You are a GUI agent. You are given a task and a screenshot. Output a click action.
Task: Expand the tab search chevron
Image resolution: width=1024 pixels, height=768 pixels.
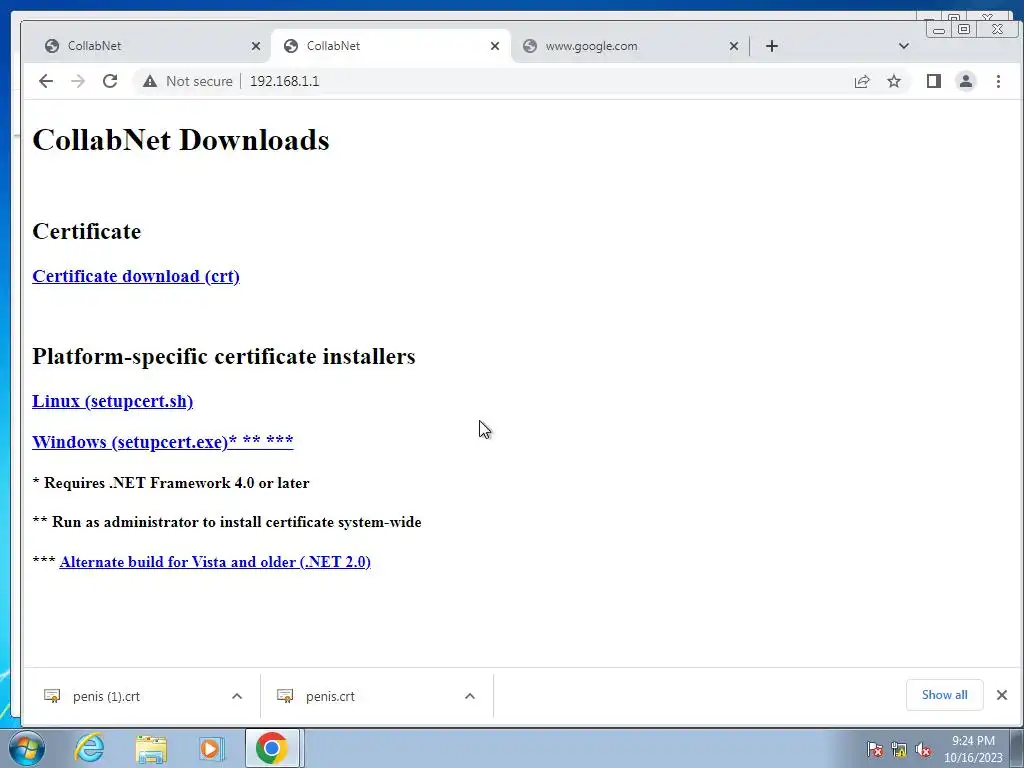pos(904,46)
